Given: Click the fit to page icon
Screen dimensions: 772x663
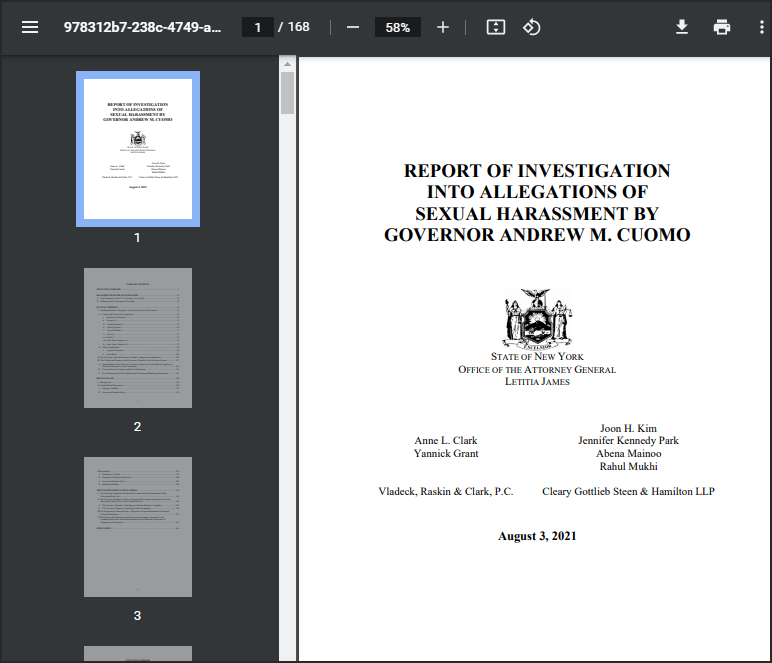Looking at the screenshot, I should pos(496,27).
